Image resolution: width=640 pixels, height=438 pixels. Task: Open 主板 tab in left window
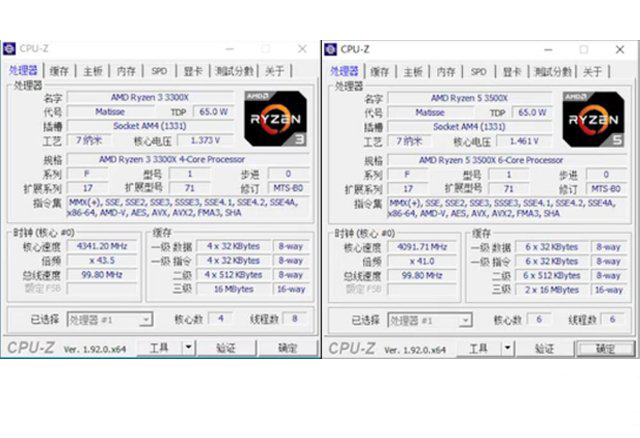[93, 71]
